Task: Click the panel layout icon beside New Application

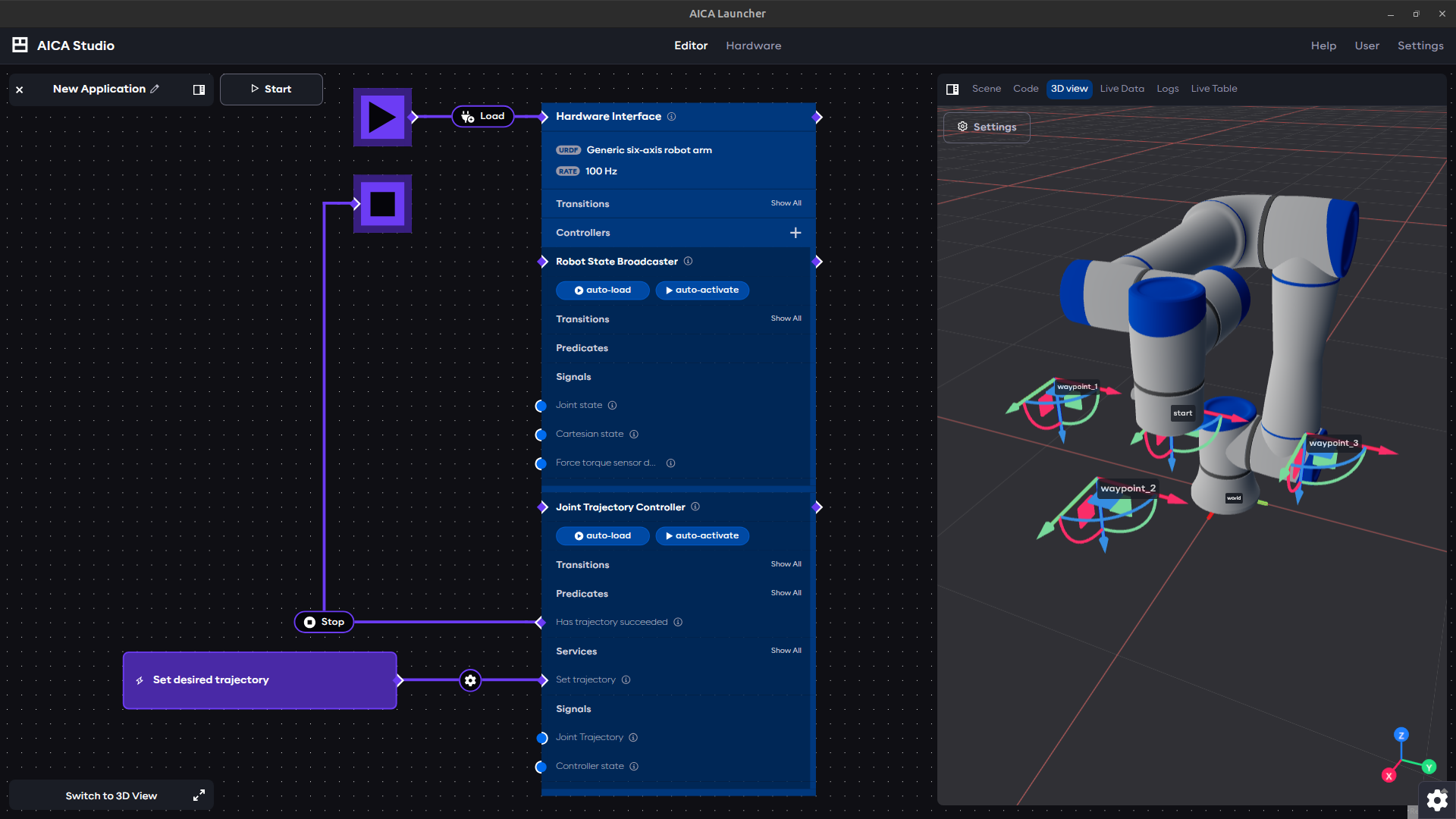Action: pos(198,89)
